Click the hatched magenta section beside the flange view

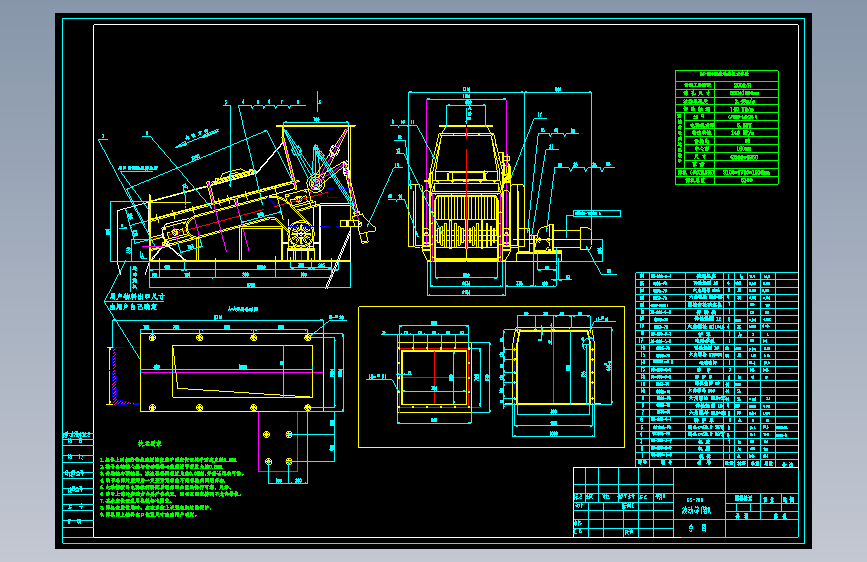pyautogui.click(x=121, y=376)
